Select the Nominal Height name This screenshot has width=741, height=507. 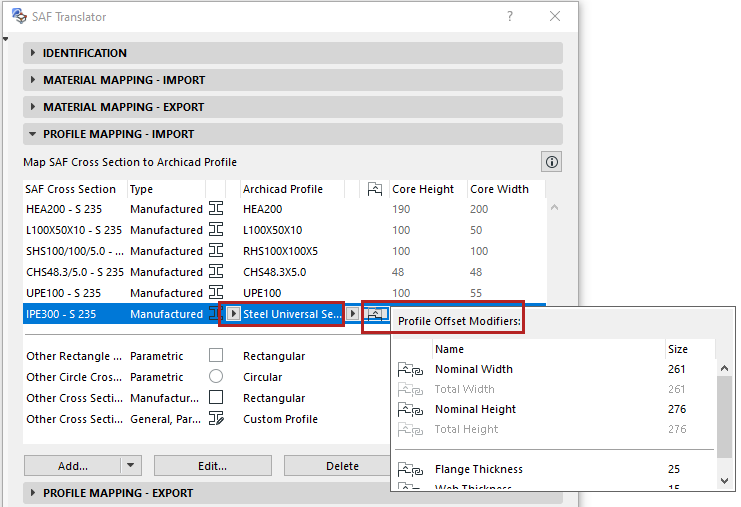(475, 409)
